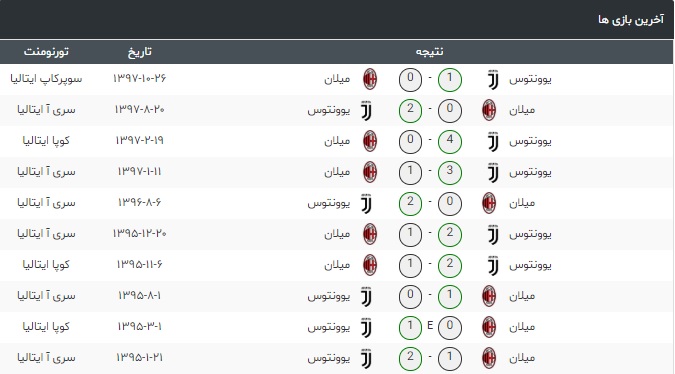Select the score 3 in the 1397-1-11 match
The width and height of the screenshot is (675, 374).
450,173
